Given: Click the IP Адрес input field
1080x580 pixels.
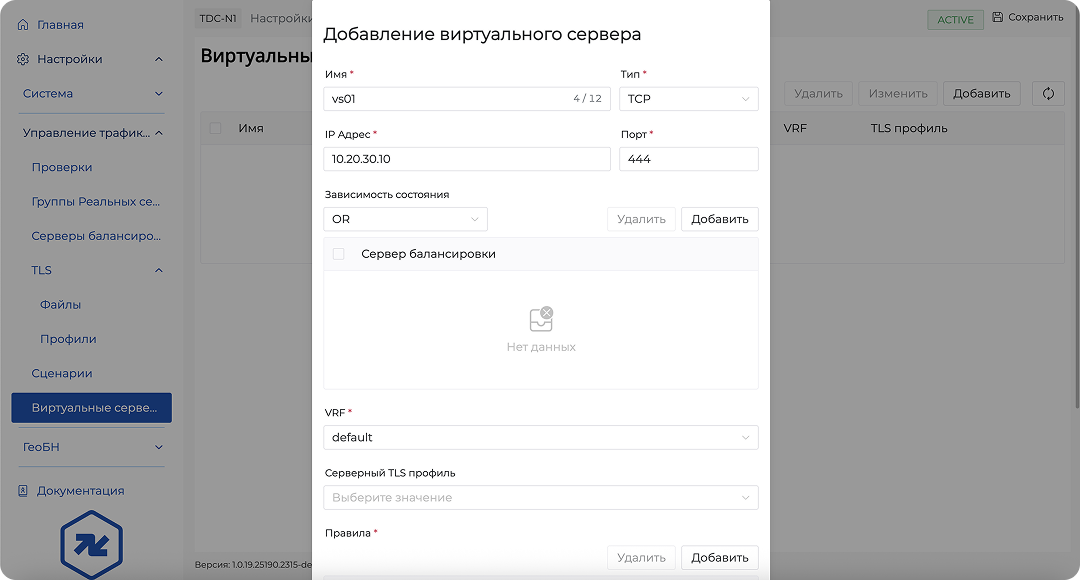Looking at the screenshot, I should click(466, 159).
